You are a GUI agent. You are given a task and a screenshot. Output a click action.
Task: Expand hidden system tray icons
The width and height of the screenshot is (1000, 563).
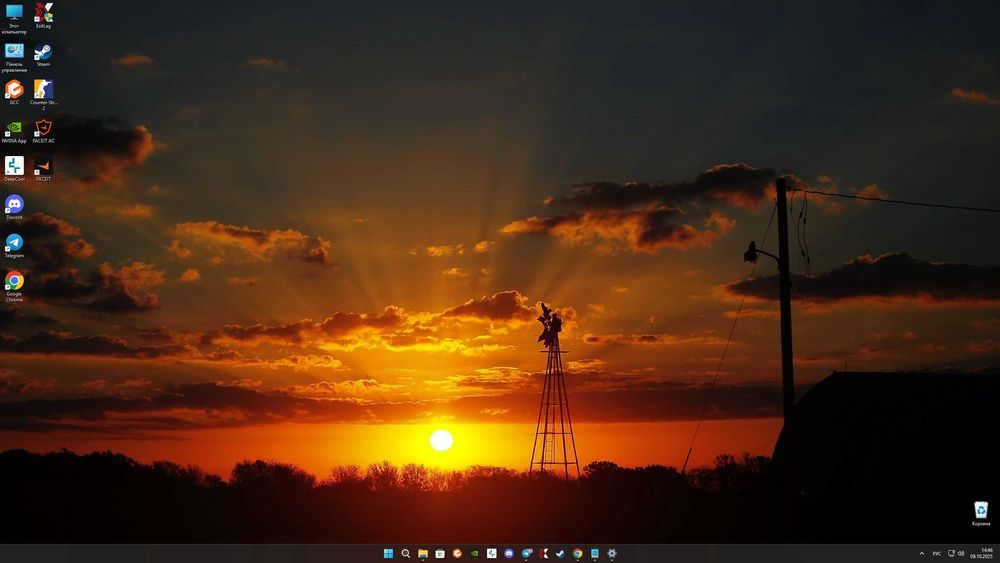(921, 553)
